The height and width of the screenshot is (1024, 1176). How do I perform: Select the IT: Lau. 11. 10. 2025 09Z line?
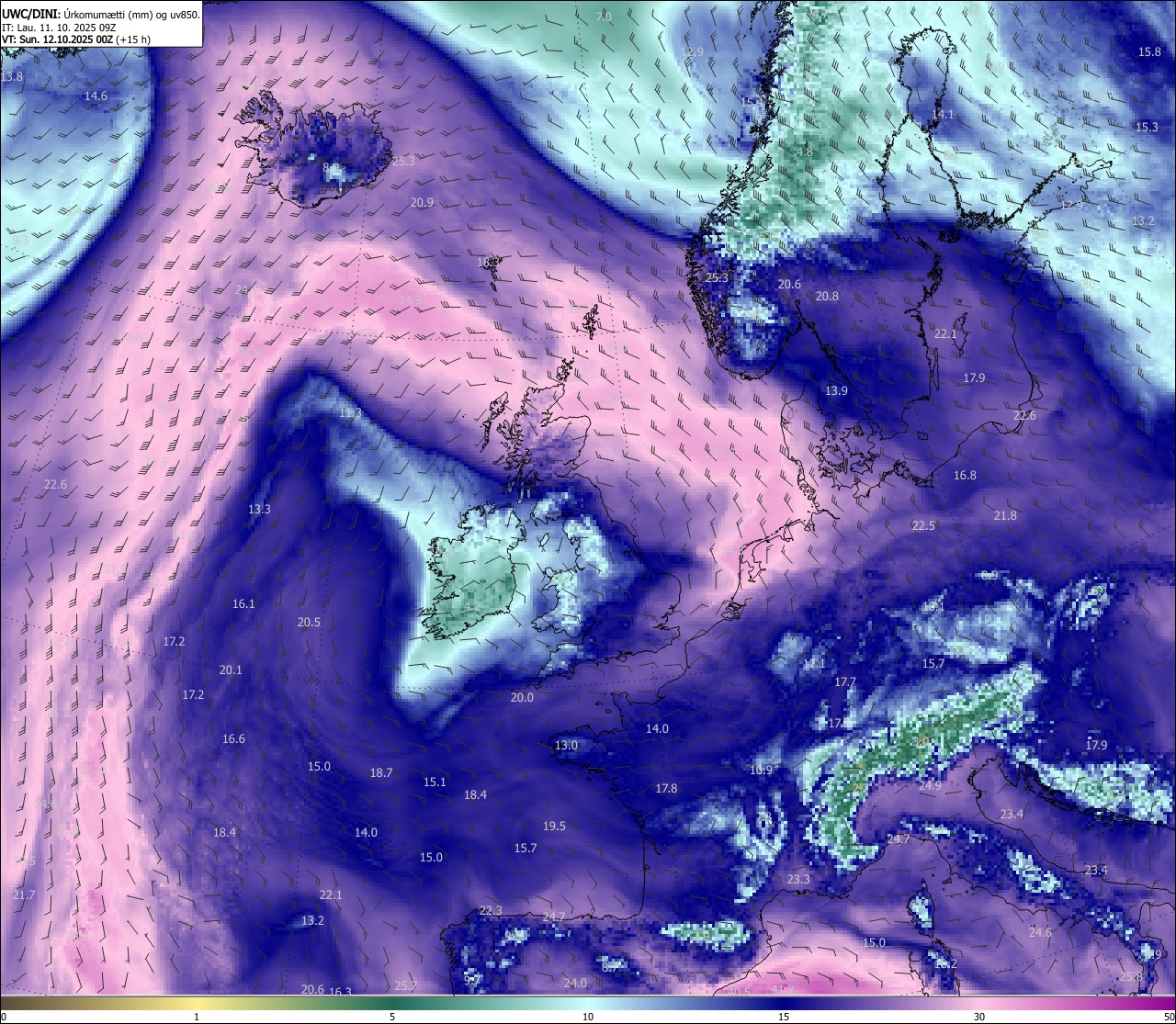click(60, 28)
